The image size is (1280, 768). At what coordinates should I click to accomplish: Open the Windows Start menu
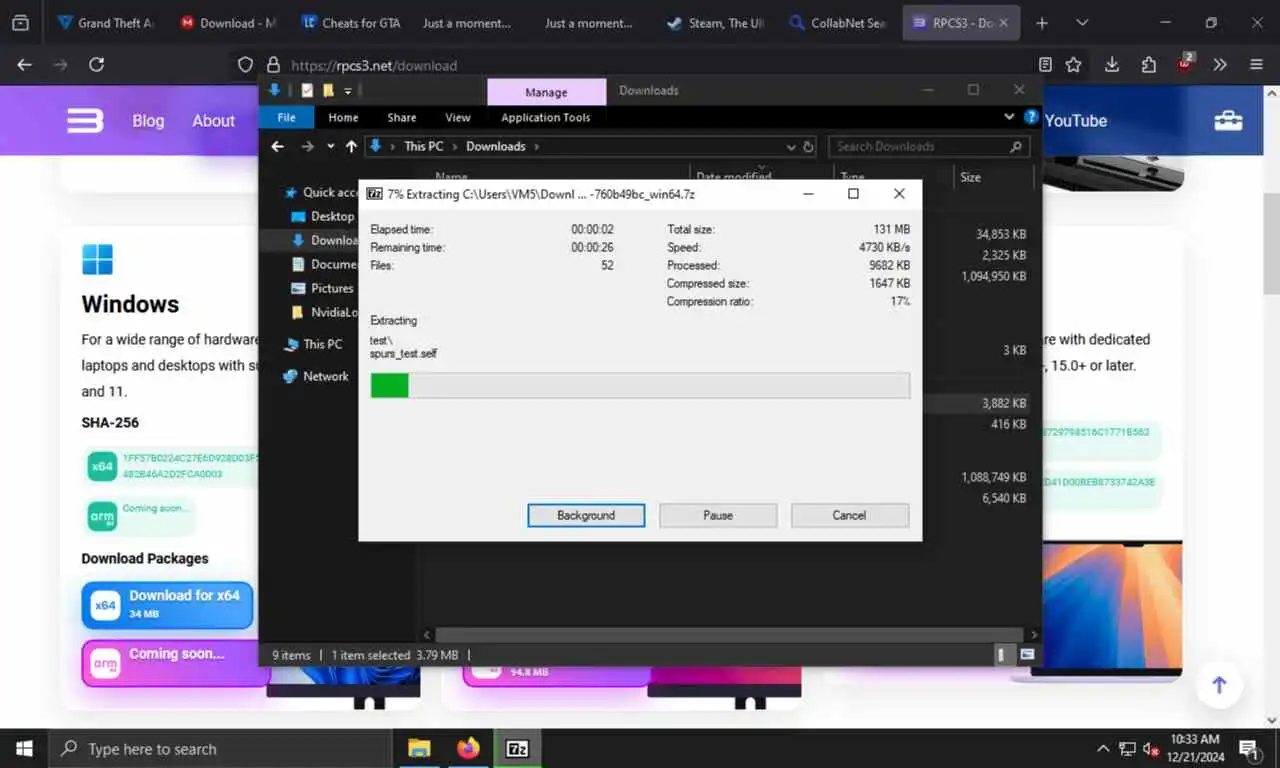(24, 748)
